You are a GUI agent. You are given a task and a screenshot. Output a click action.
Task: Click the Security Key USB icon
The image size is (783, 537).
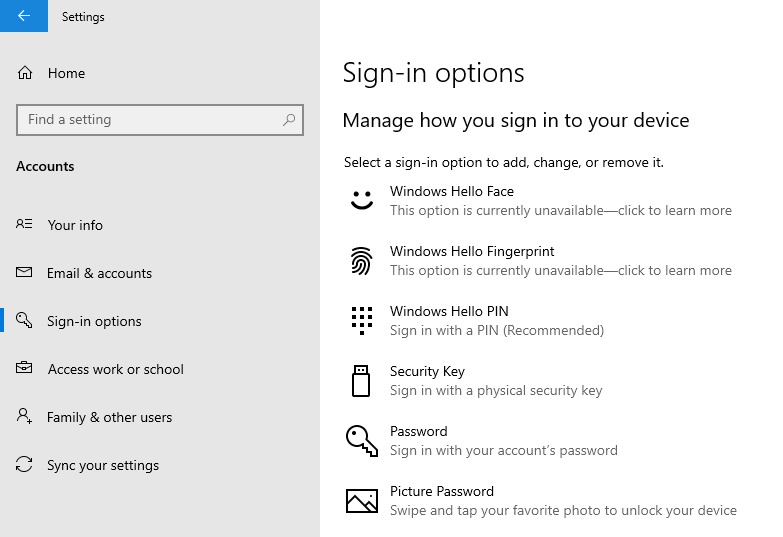pyautogui.click(x=361, y=381)
